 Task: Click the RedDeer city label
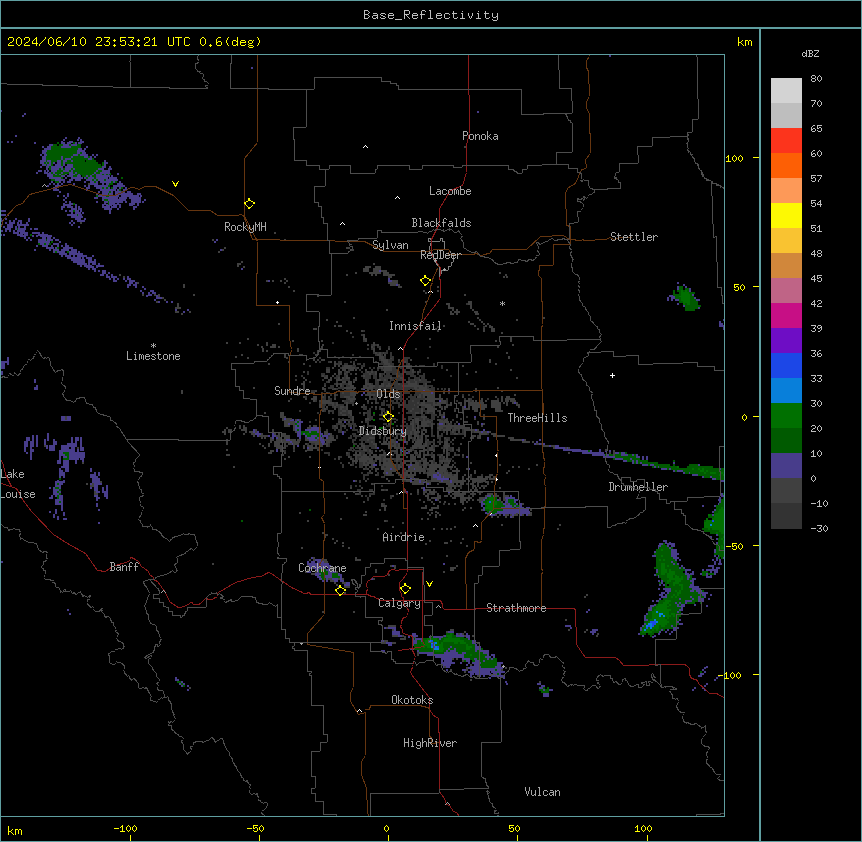(x=440, y=255)
